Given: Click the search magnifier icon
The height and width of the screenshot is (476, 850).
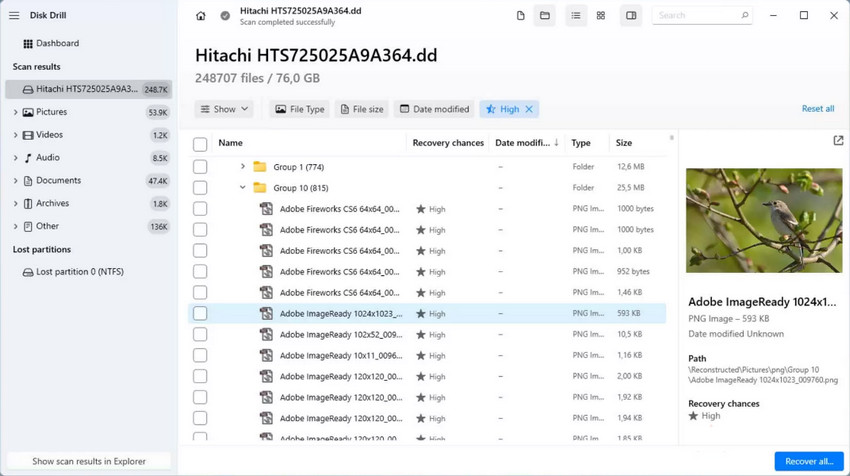Looking at the screenshot, I should click(745, 15).
